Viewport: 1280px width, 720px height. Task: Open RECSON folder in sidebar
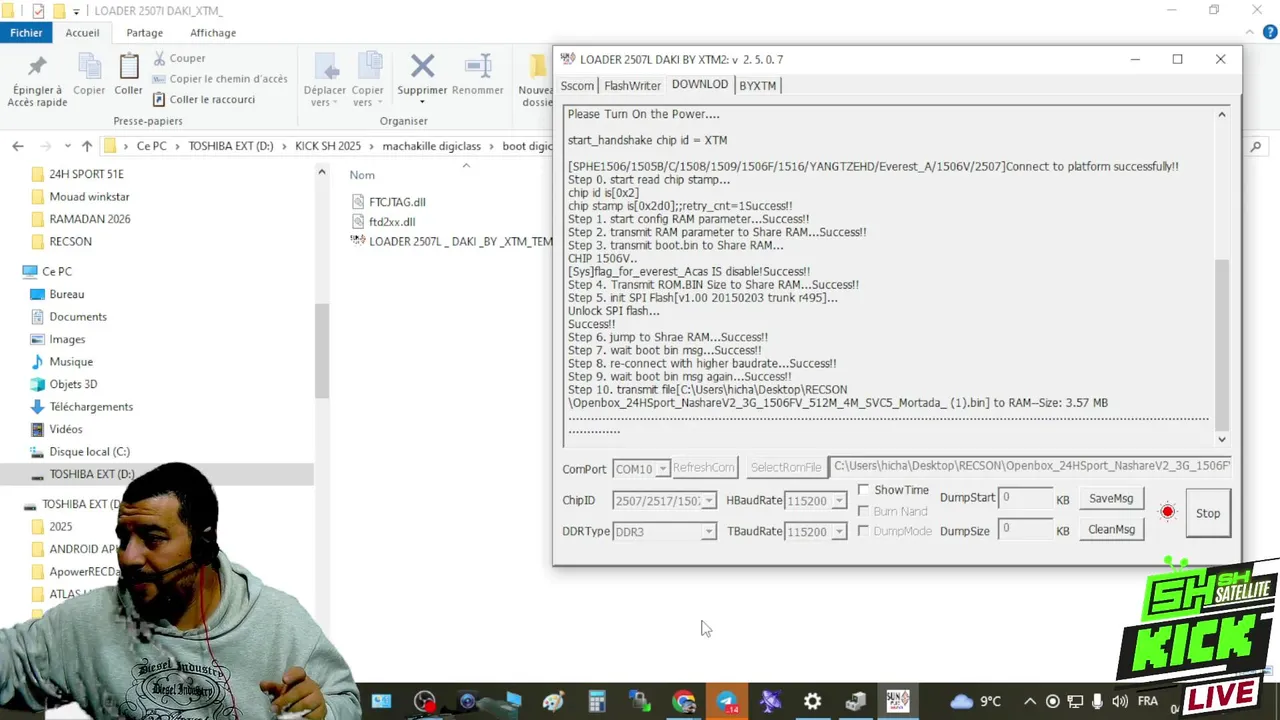pyautogui.click(x=70, y=241)
